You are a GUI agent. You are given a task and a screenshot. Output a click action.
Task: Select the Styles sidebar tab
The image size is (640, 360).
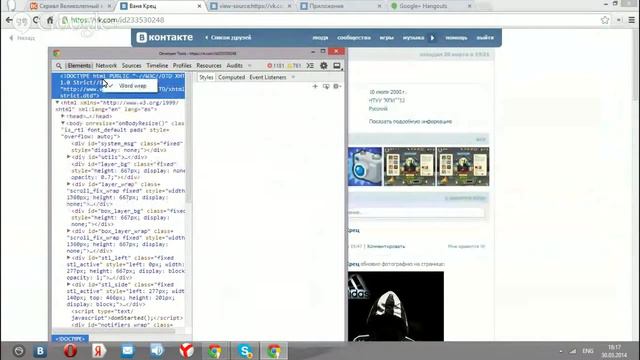pos(206,77)
